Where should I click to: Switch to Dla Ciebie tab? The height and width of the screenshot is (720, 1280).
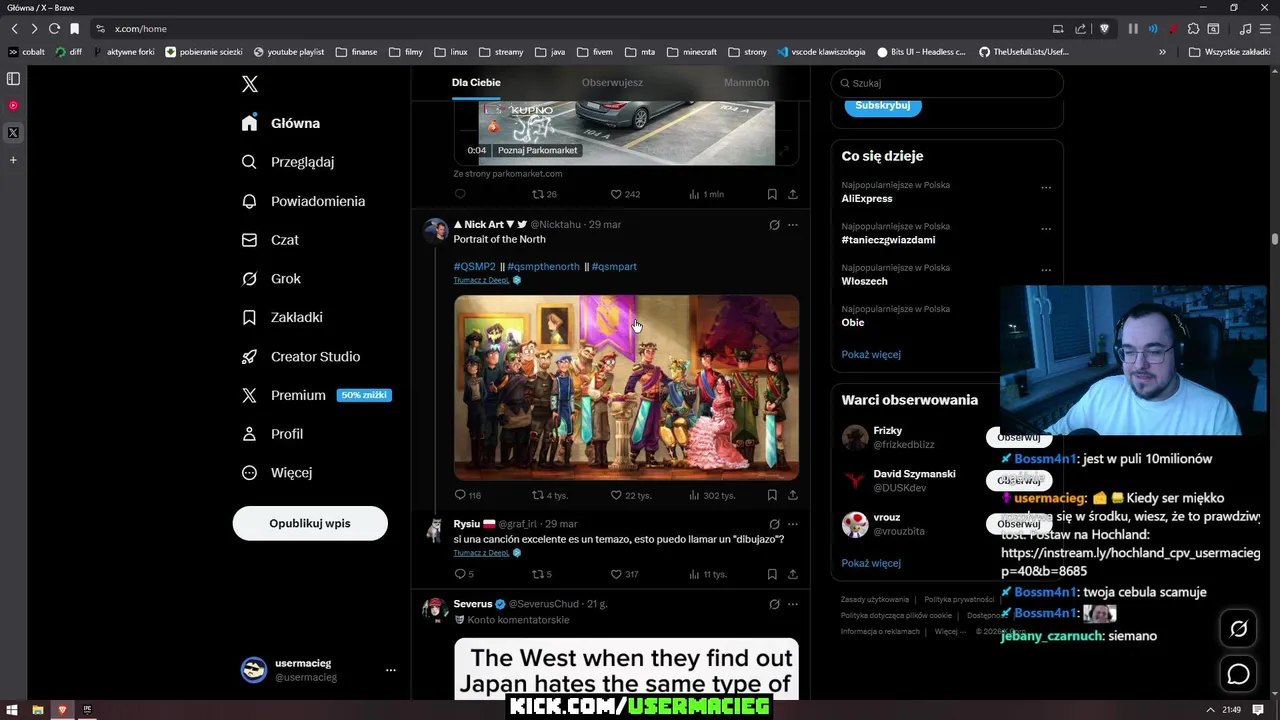coord(476,83)
